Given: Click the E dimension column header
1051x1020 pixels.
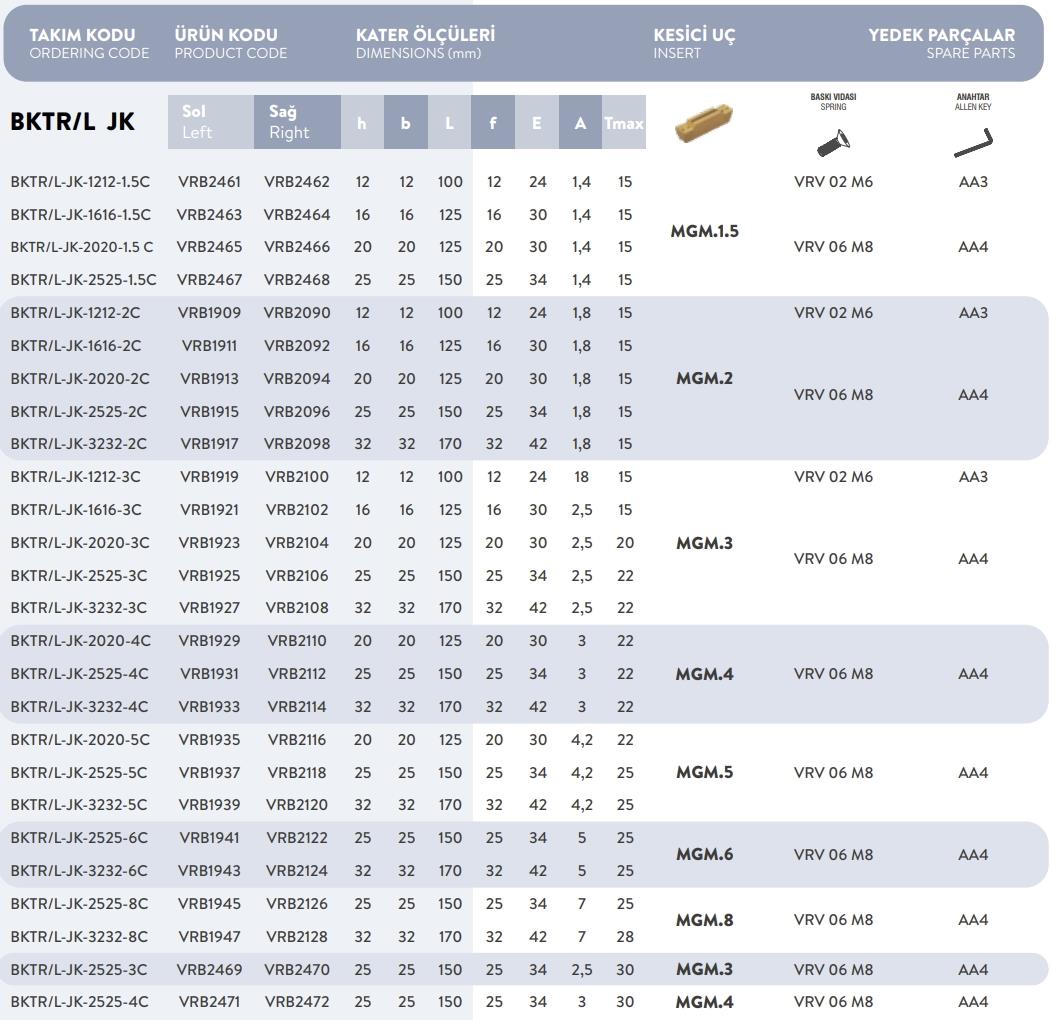Looking at the screenshot, I should (537, 122).
